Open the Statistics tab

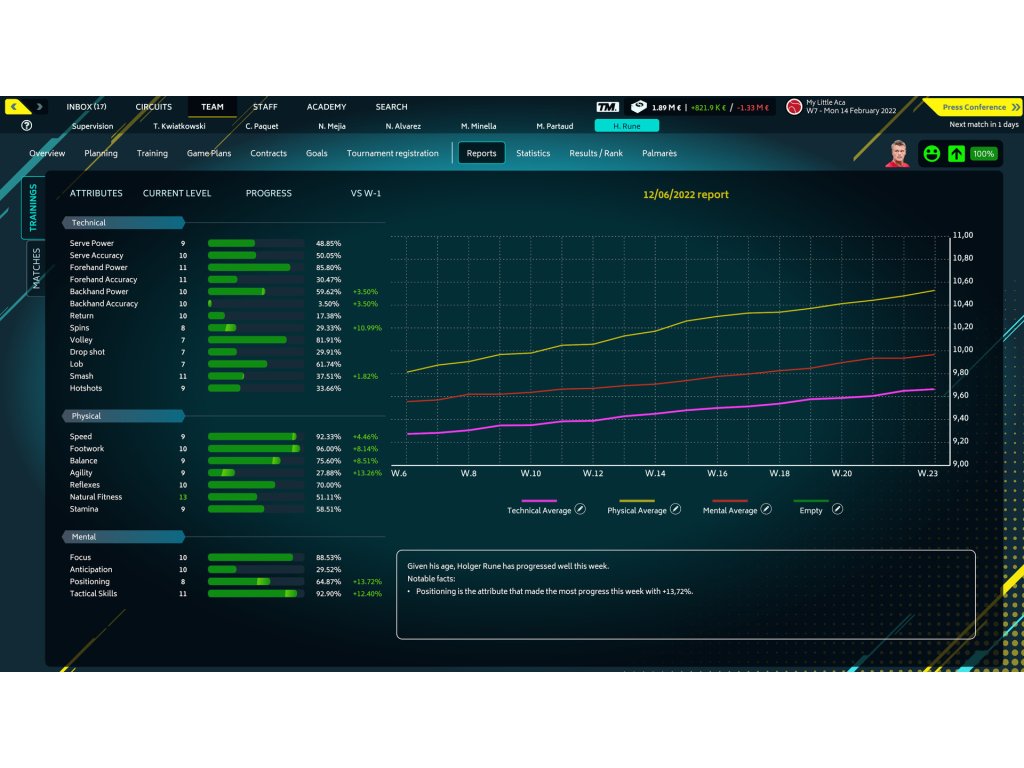pyautogui.click(x=533, y=153)
